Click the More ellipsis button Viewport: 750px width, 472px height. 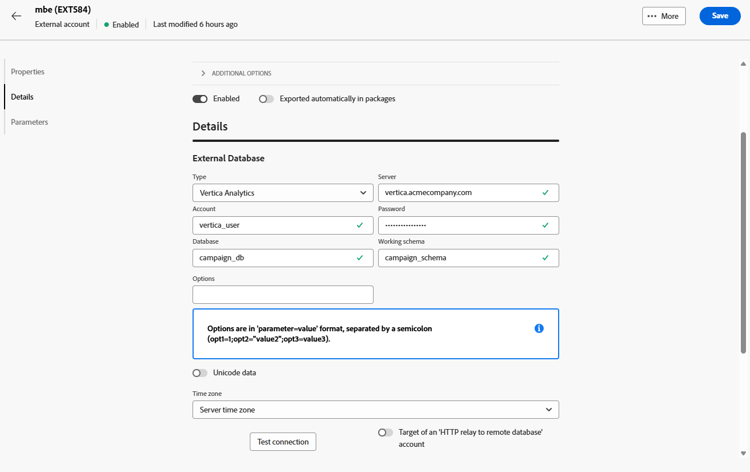click(x=663, y=16)
